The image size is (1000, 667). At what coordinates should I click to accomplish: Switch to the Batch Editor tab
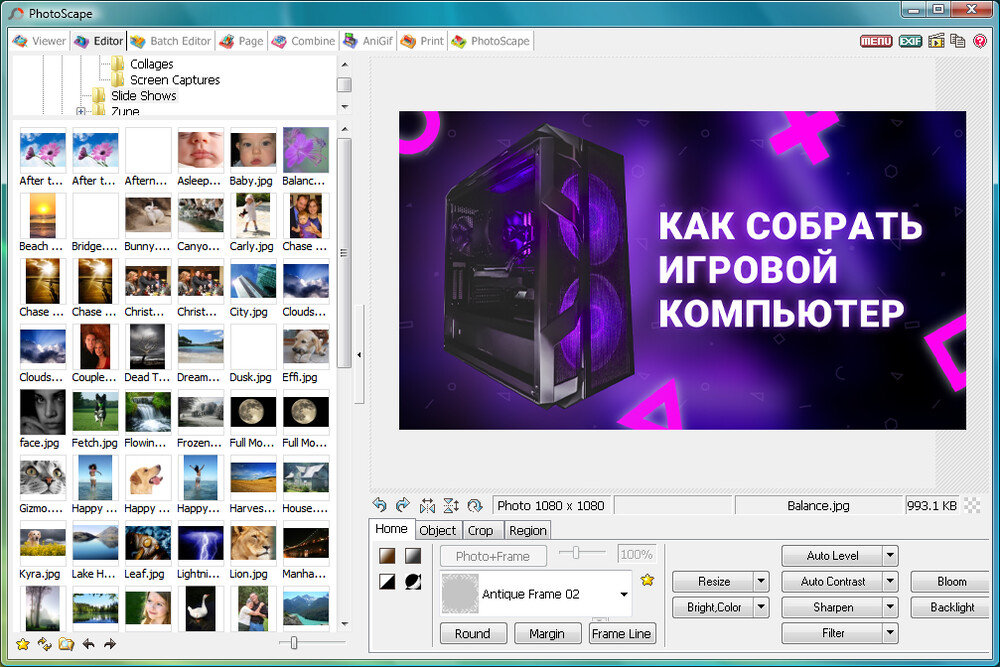coord(171,41)
